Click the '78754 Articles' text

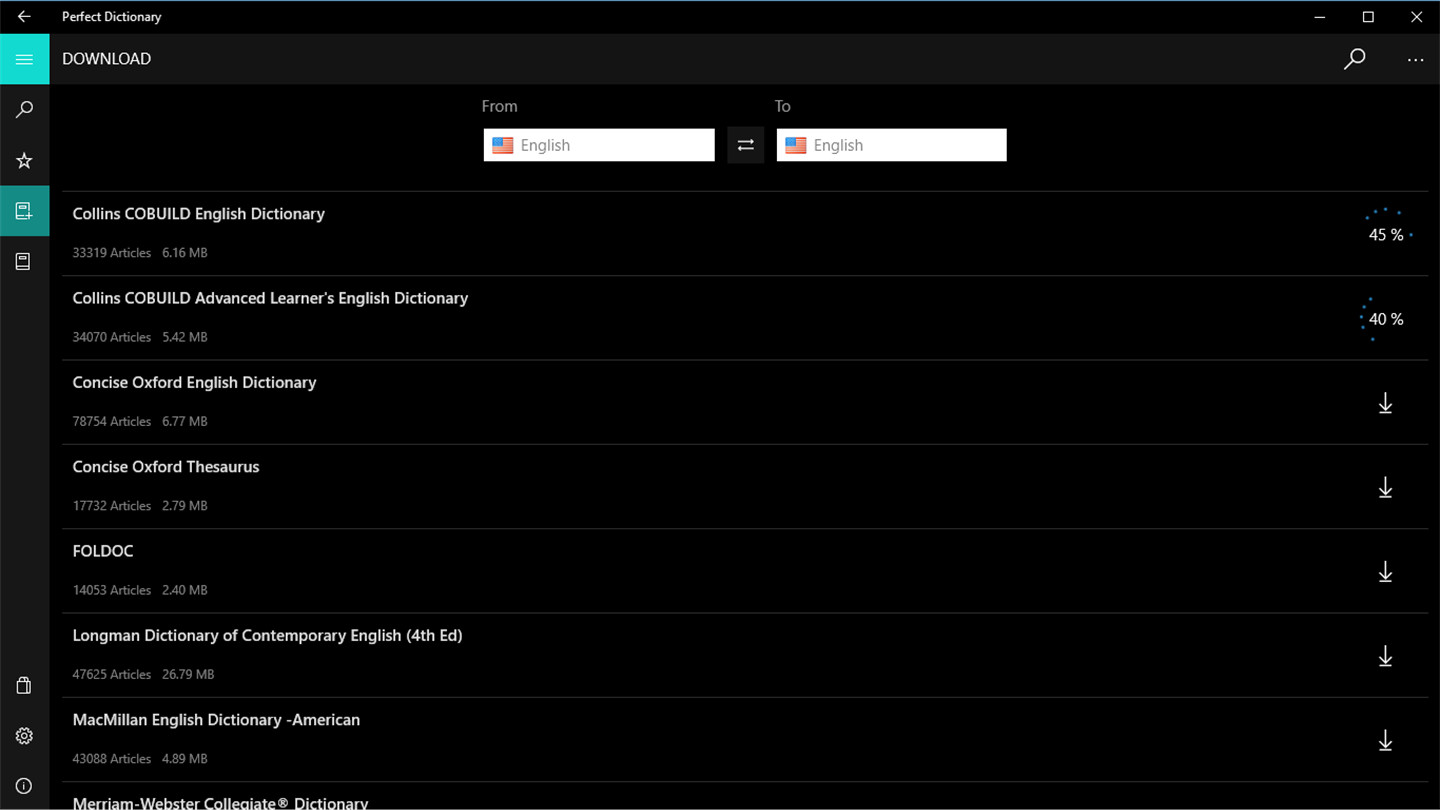pos(112,422)
